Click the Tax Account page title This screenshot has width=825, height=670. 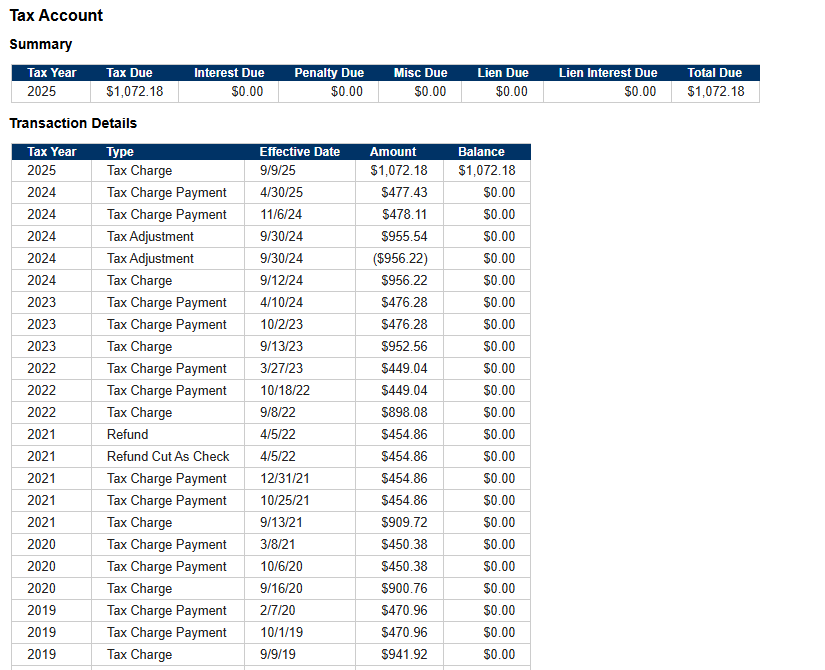(56, 16)
